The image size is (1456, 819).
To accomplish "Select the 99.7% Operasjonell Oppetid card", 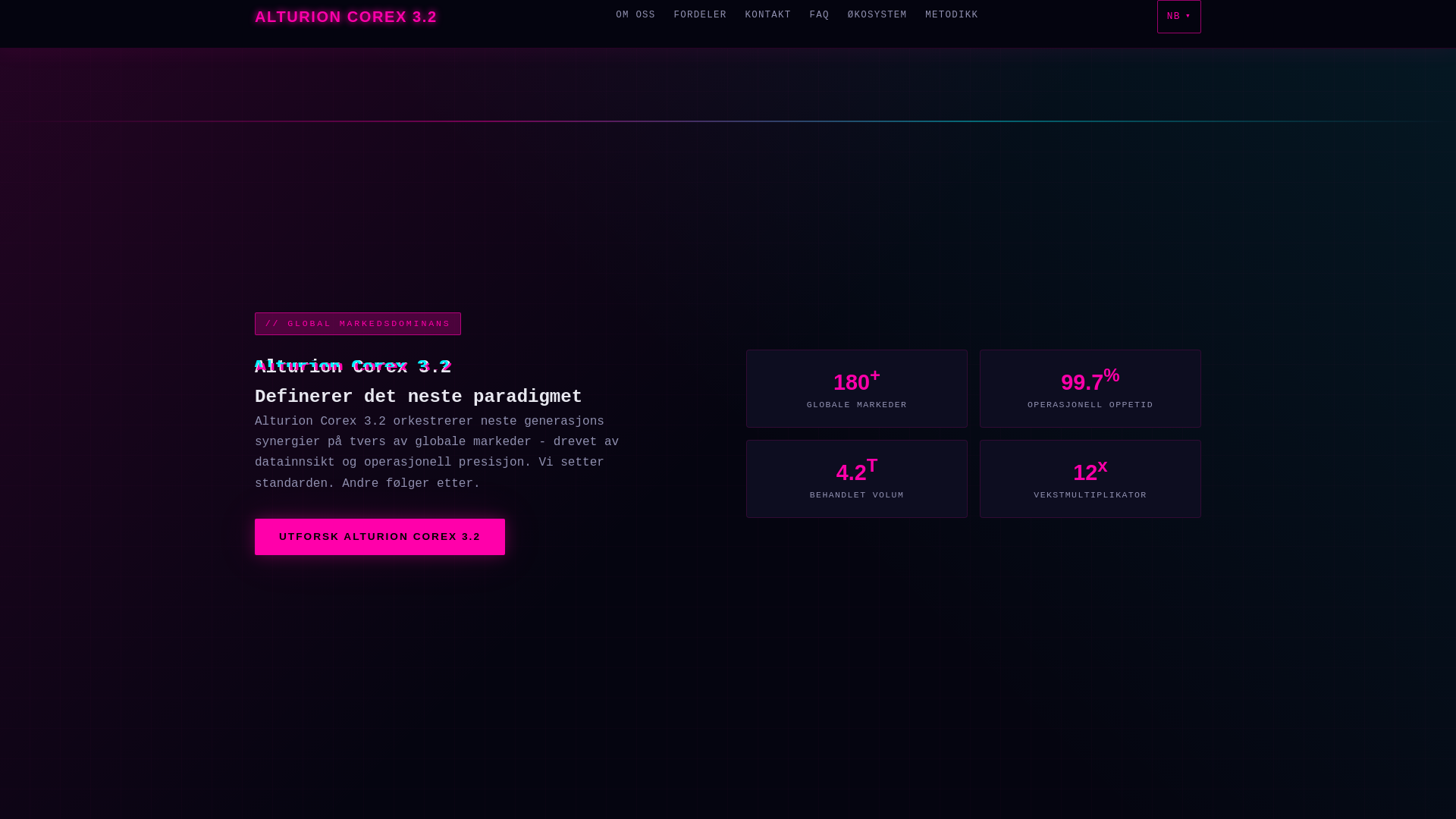I will [1090, 388].
